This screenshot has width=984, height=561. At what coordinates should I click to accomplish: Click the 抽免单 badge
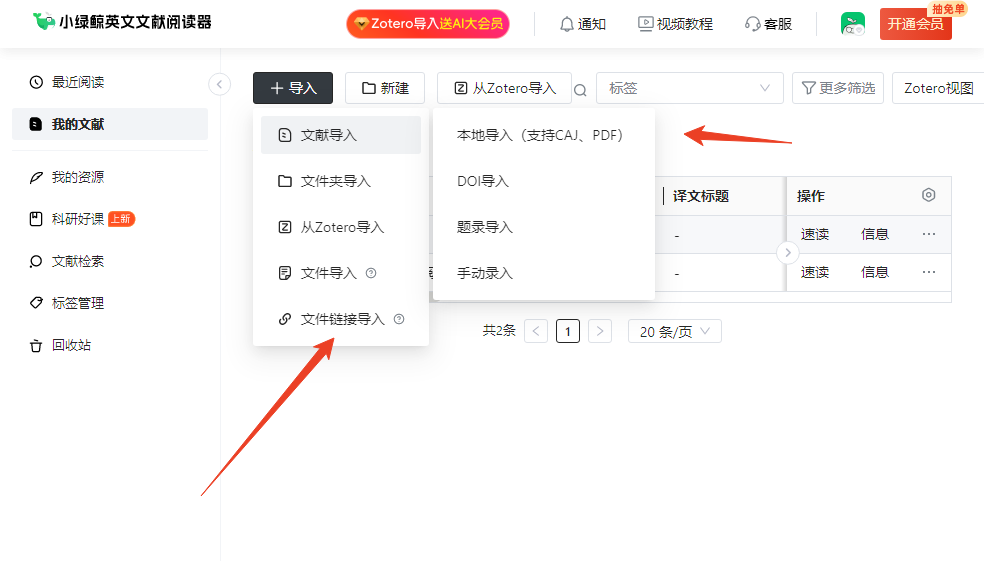click(x=948, y=9)
